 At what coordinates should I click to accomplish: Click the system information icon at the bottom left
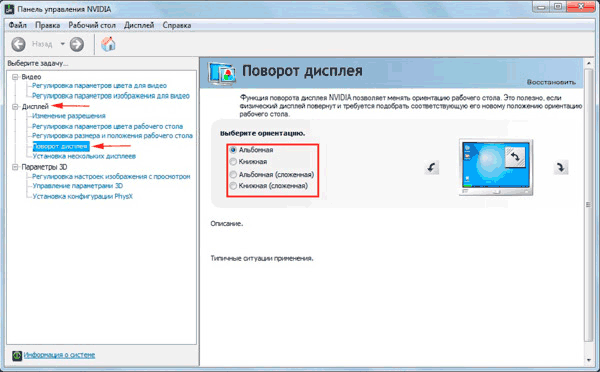[x=17, y=356]
